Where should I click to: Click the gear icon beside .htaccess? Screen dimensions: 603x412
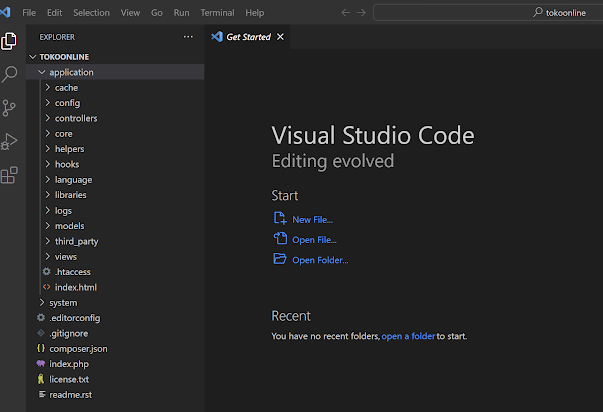pos(47,272)
